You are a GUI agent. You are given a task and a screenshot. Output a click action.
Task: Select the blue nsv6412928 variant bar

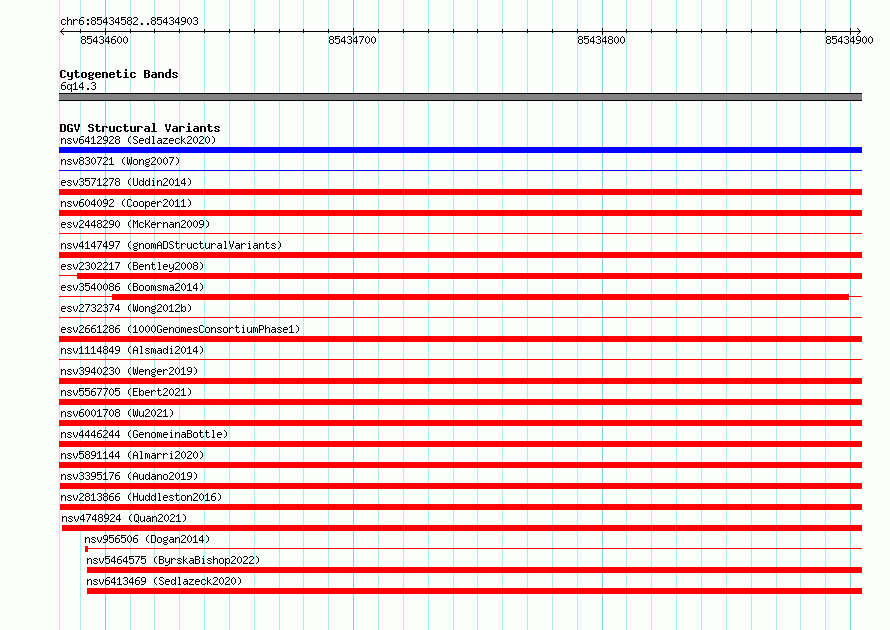(x=460, y=150)
